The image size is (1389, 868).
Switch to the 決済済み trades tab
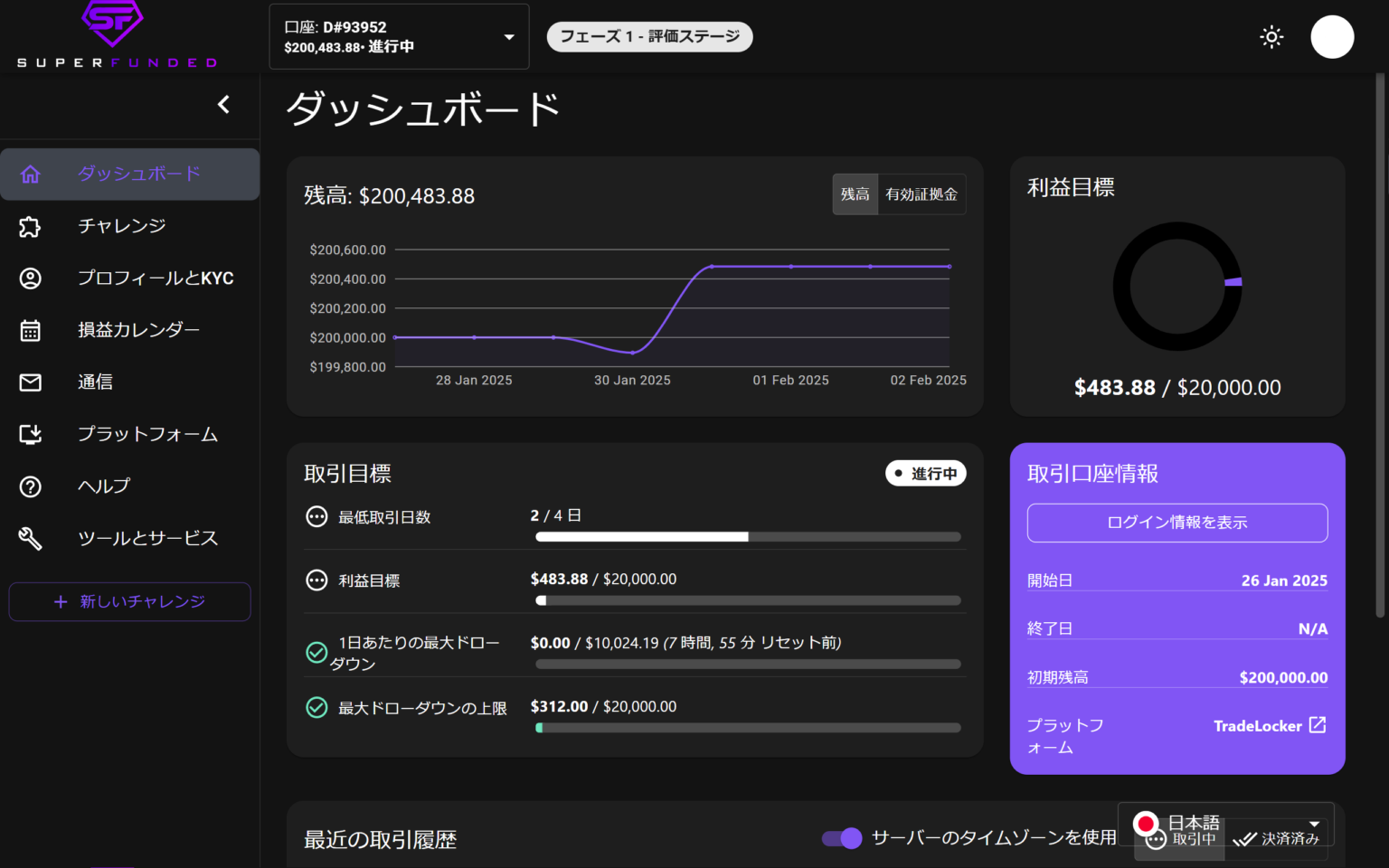click(1277, 841)
